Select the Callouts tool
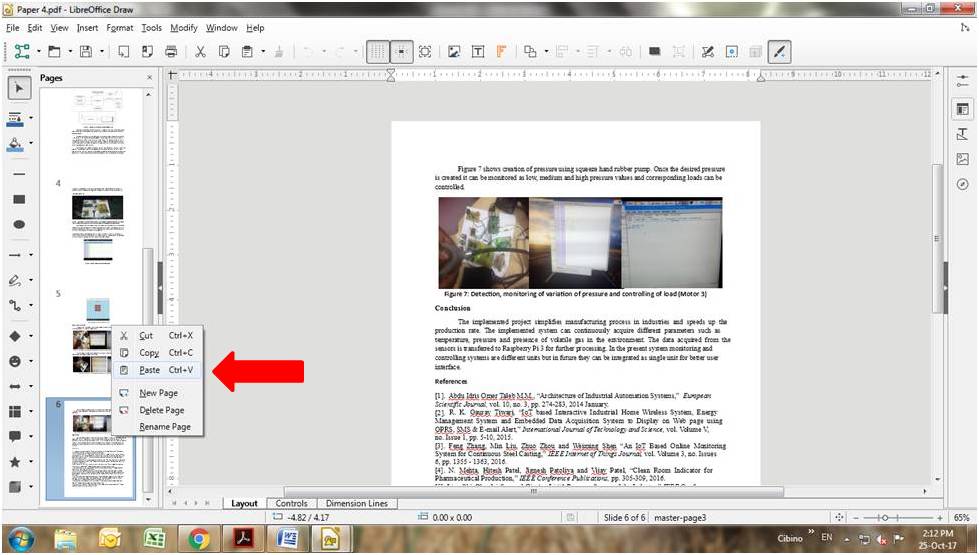The width and height of the screenshot is (979, 555). coord(16,436)
